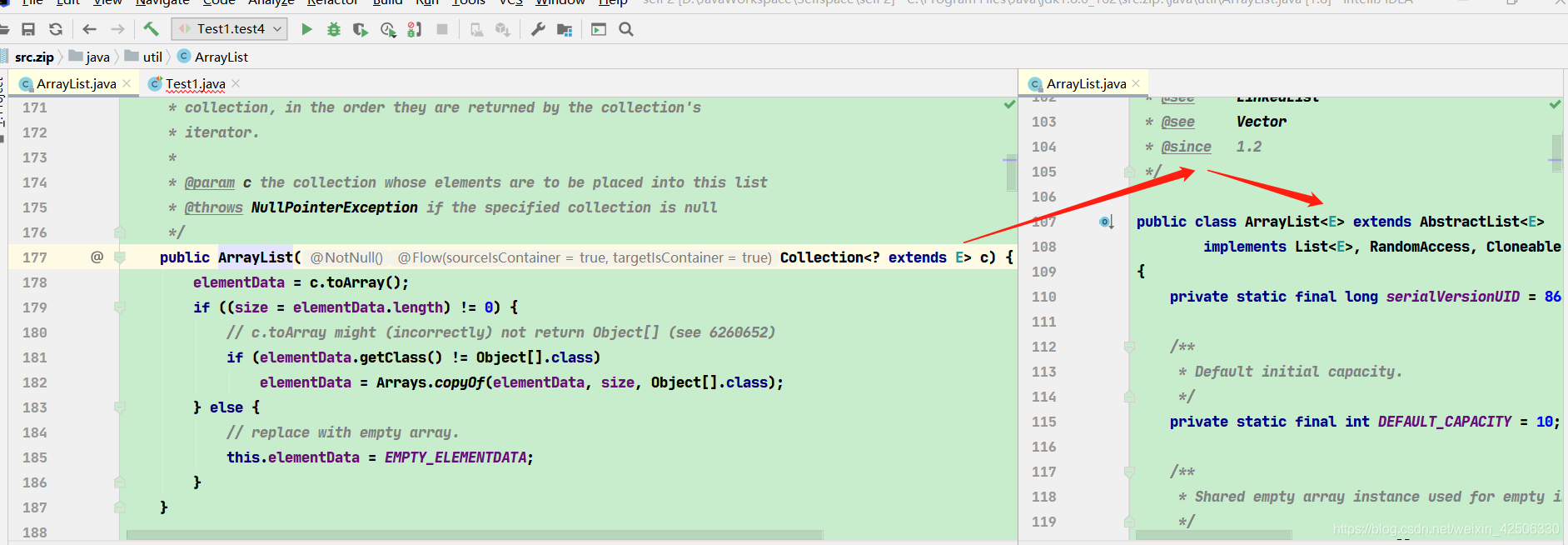Click the @NotNull() inlay hint

click(346, 257)
